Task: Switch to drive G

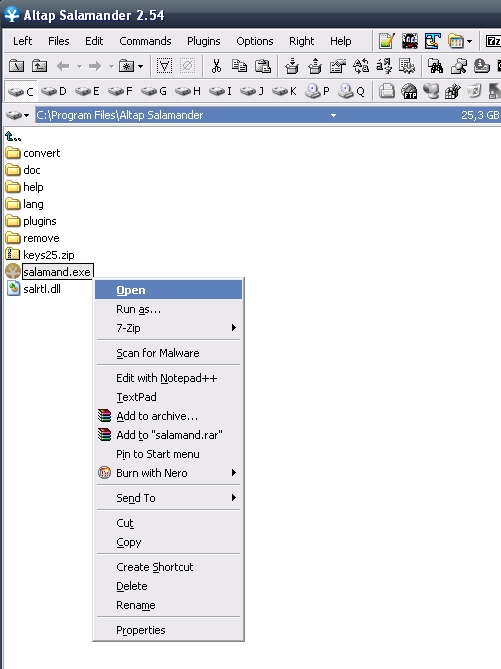Action: pos(154,91)
